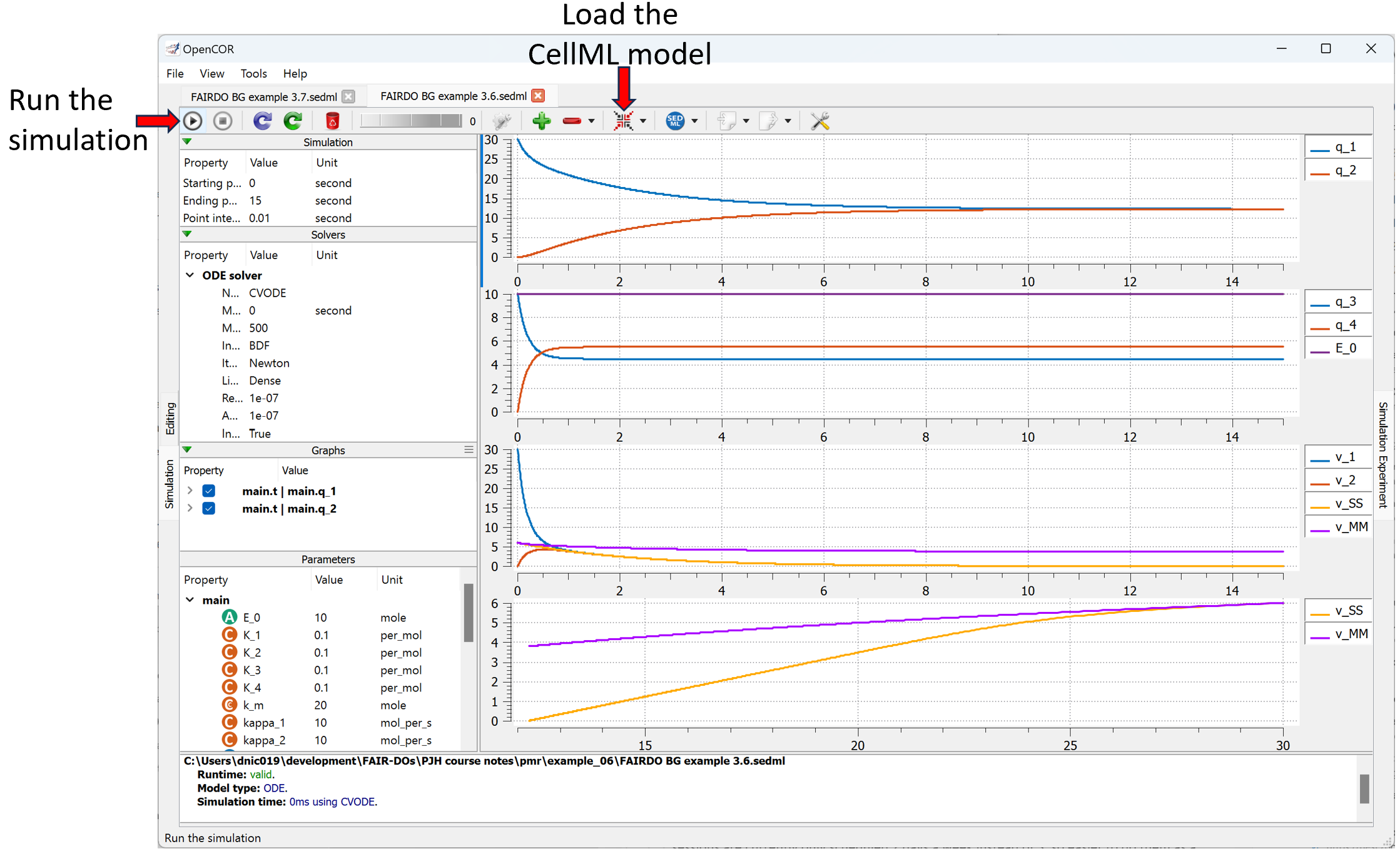The height and width of the screenshot is (856, 1400).
Task: Uncheck main.t | main.q_2 graph
Action: [209, 509]
